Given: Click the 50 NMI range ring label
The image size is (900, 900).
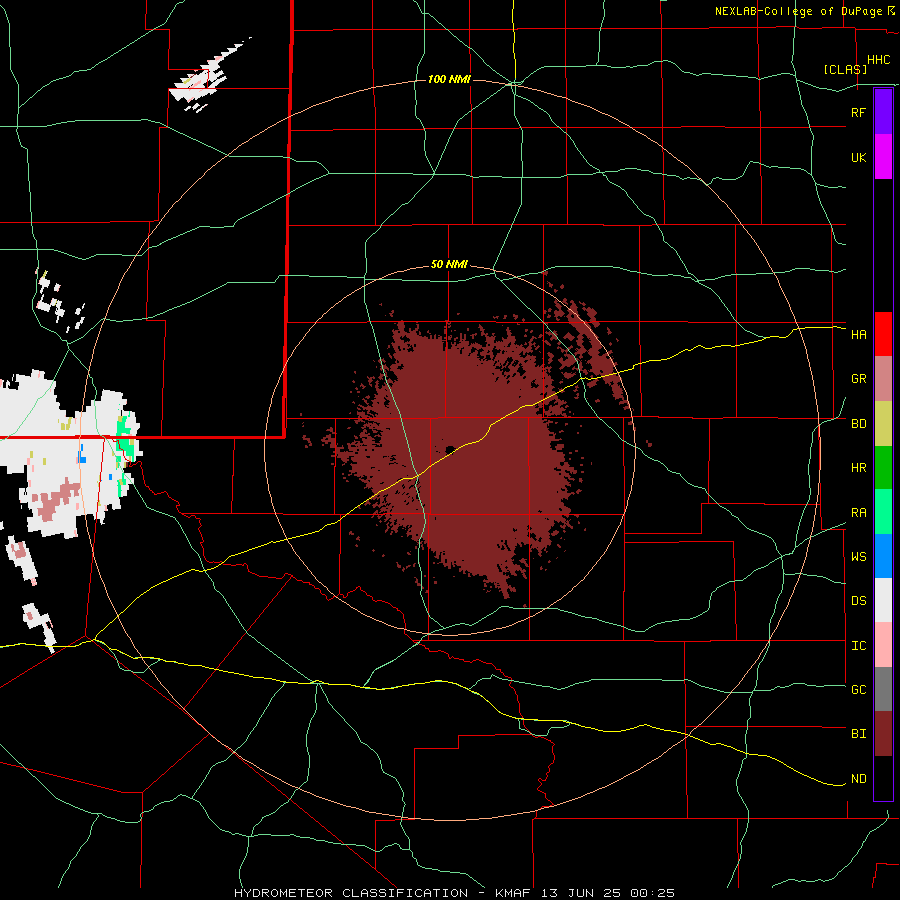Looking at the screenshot, I should pyautogui.click(x=449, y=264).
